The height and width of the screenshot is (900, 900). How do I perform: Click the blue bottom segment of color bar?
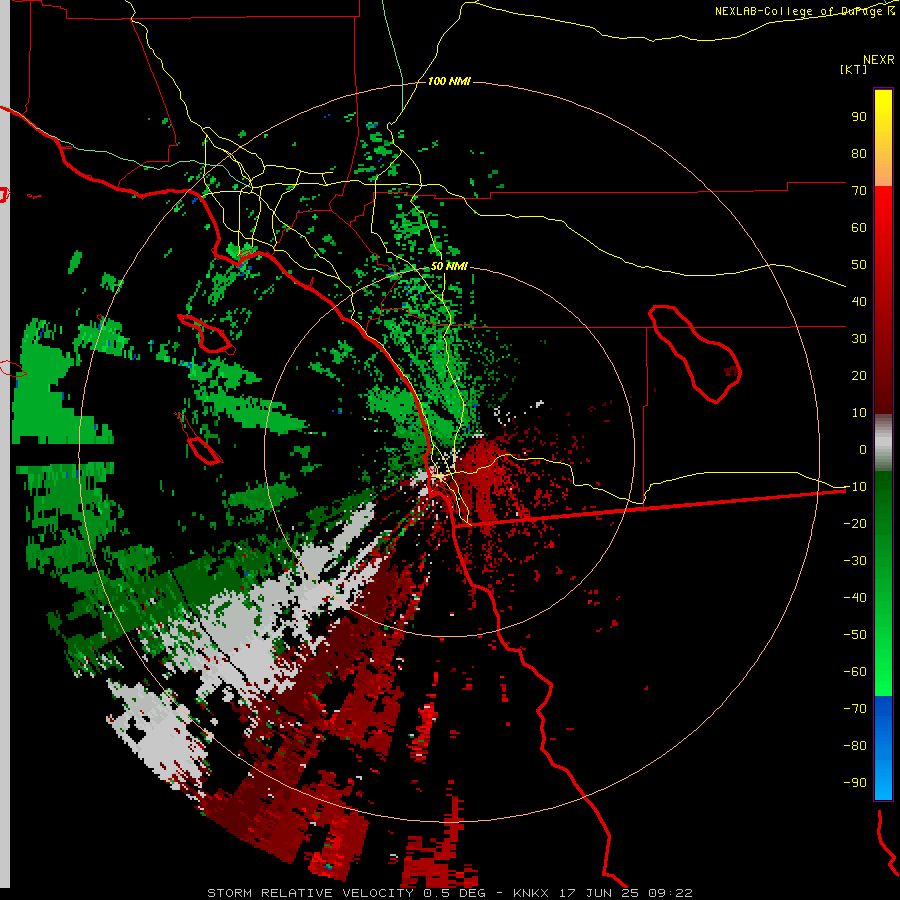point(883,747)
